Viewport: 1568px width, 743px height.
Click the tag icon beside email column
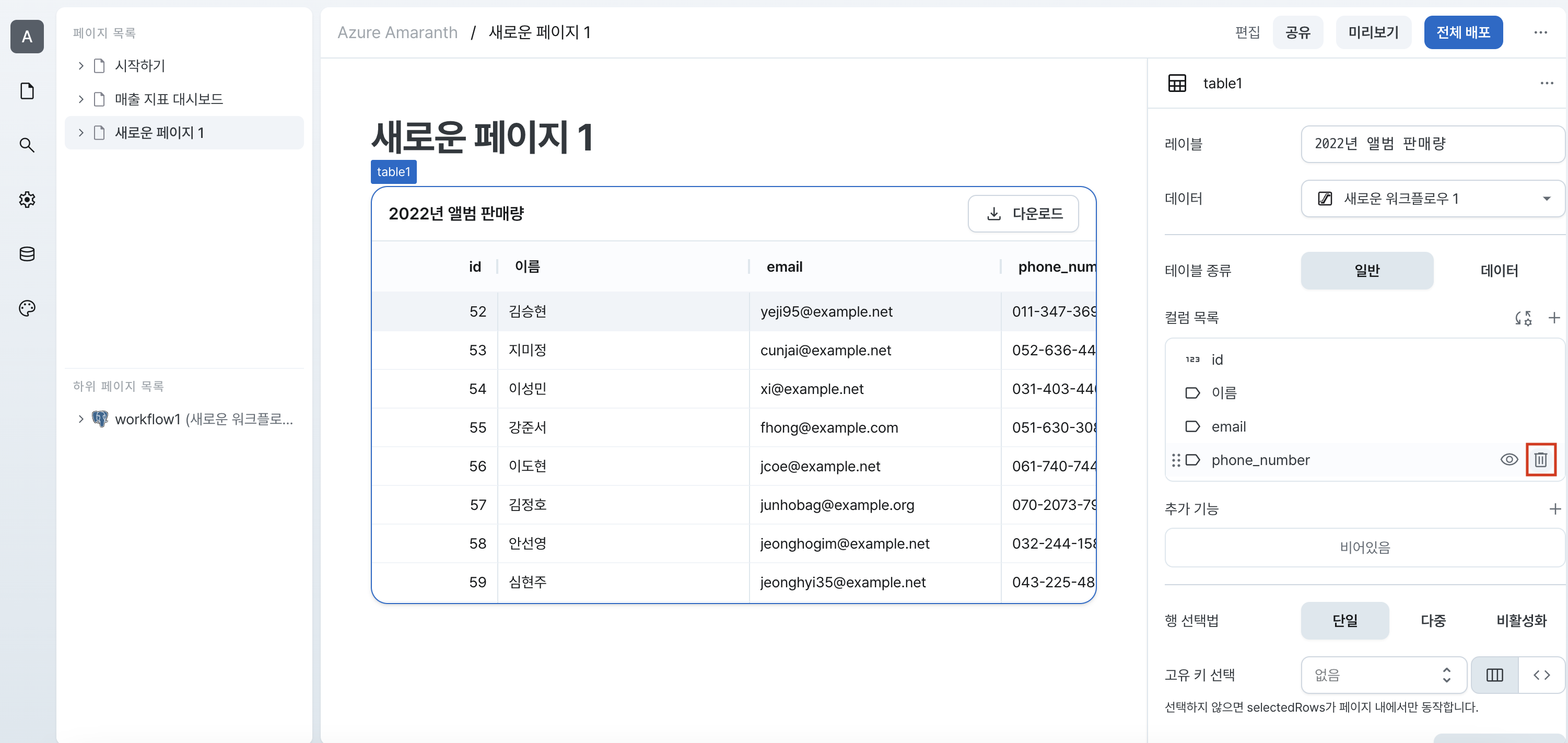click(1192, 426)
